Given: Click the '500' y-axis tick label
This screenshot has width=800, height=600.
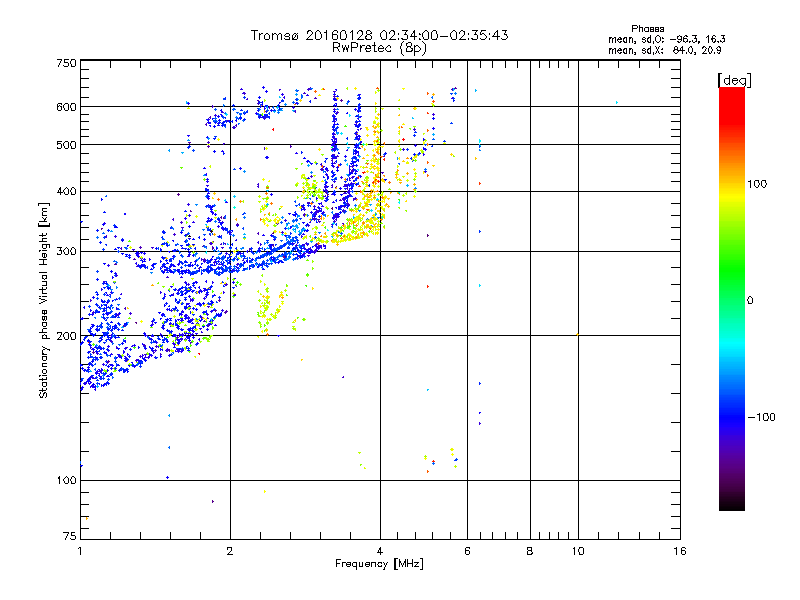Looking at the screenshot, I should click(66, 145).
